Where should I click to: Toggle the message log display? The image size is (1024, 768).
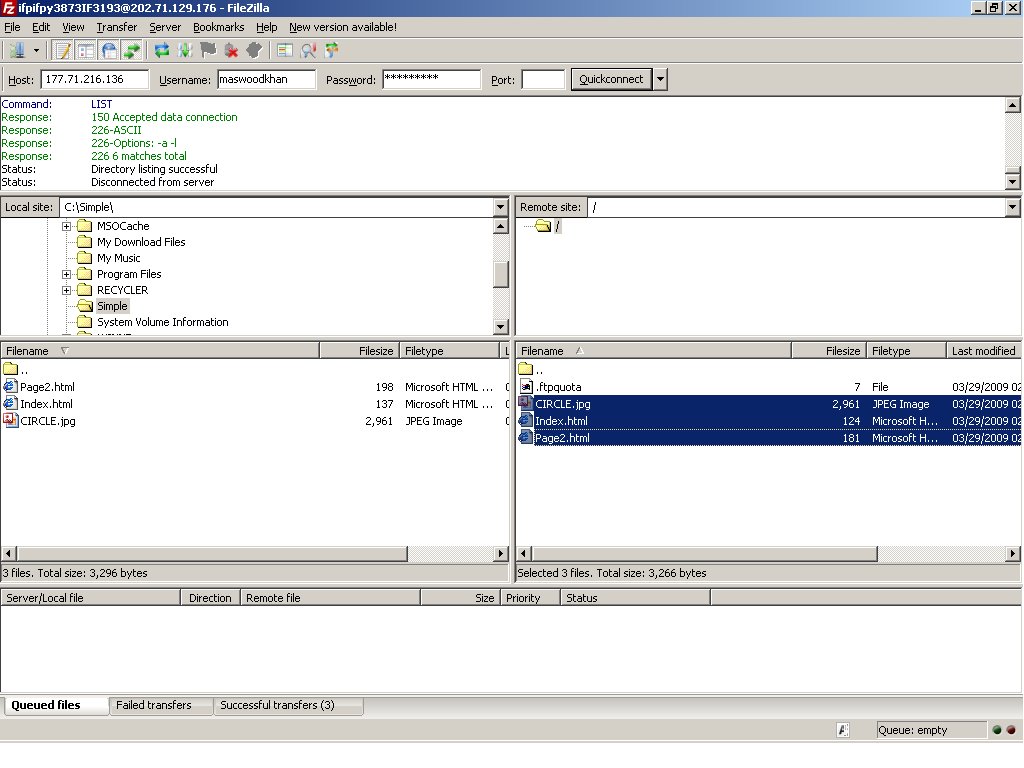pyautogui.click(x=63, y=50)
